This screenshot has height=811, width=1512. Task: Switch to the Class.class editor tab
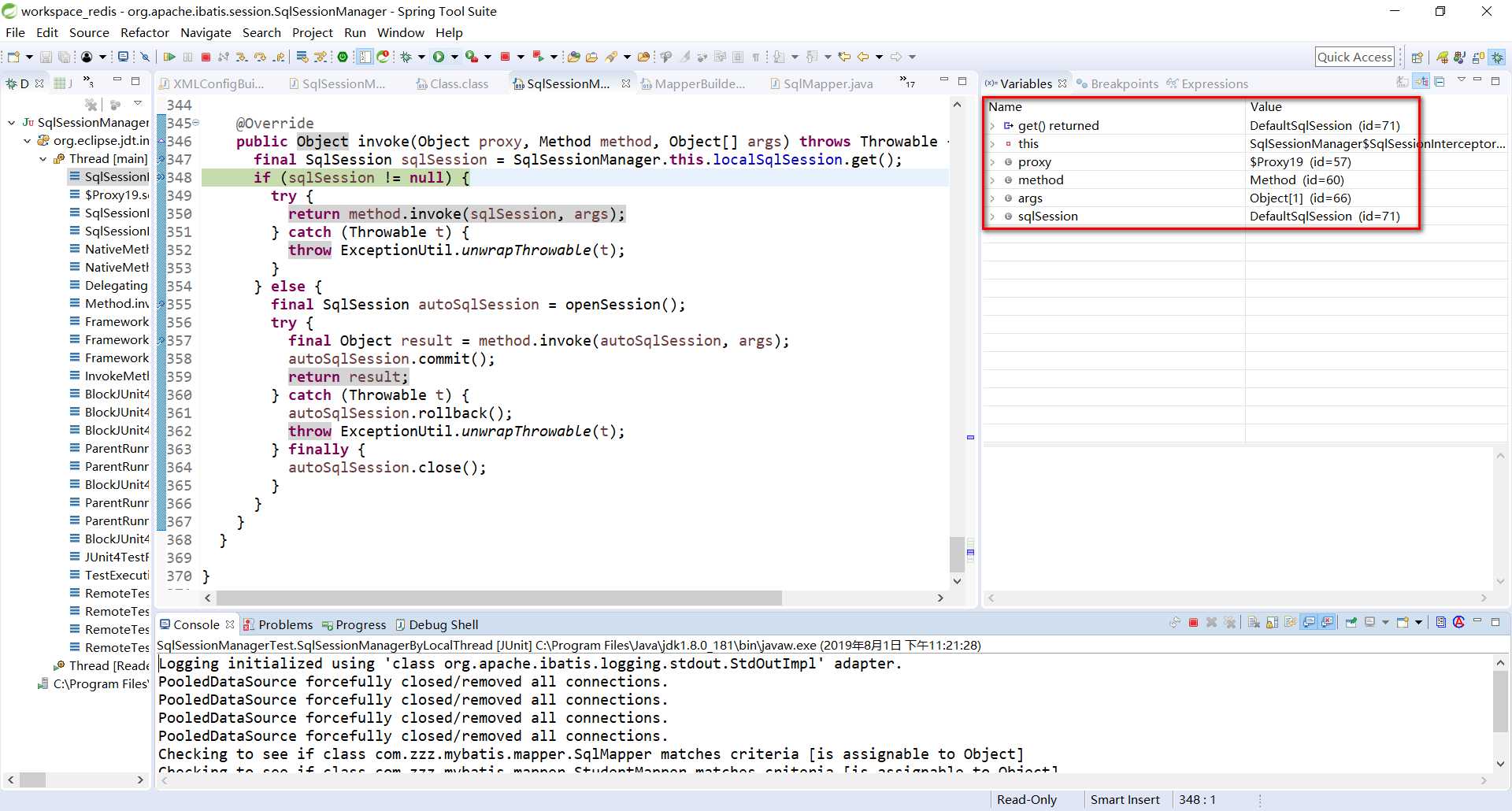tap(452, 83)
